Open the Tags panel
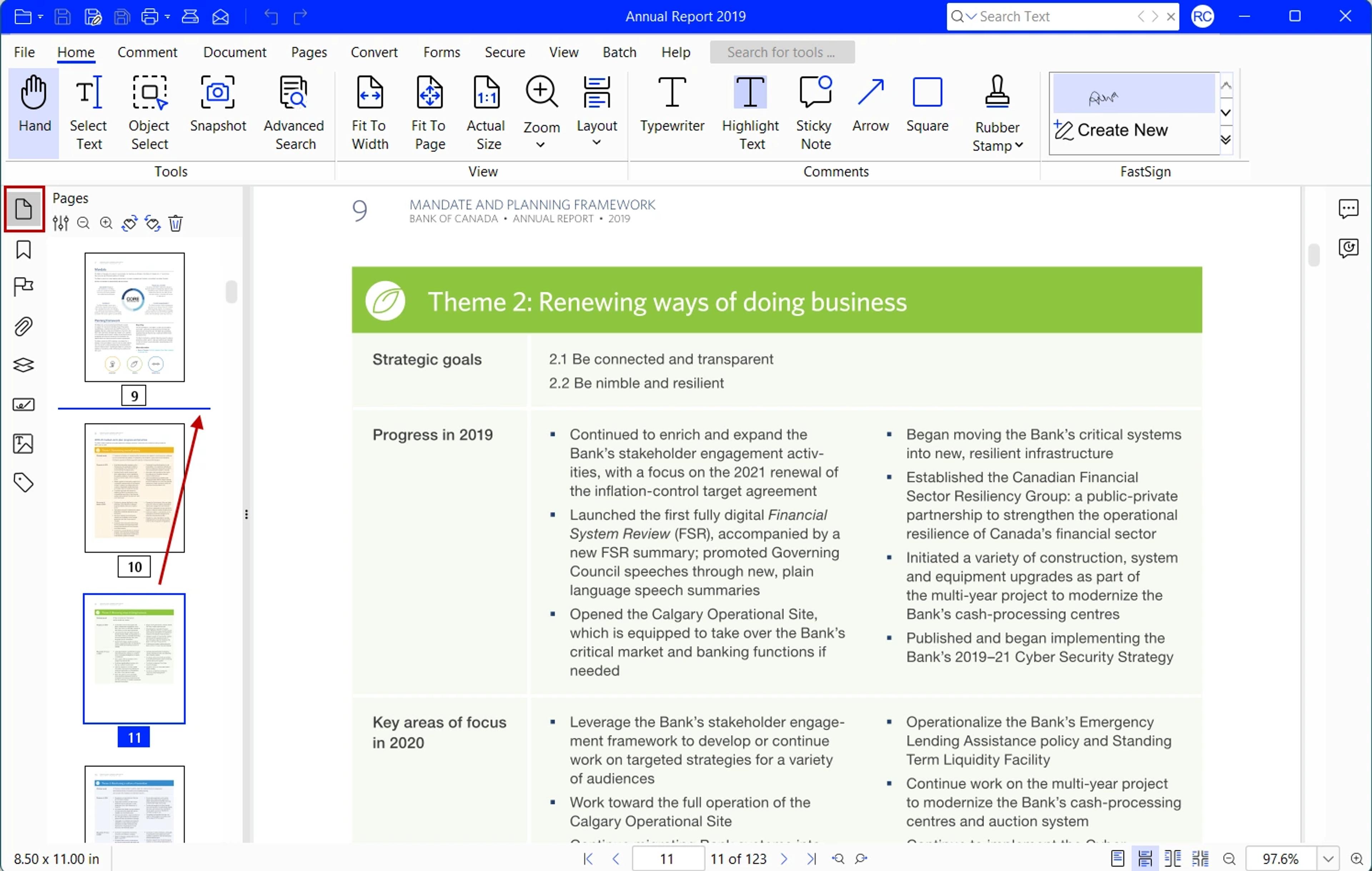The image size is (1372, 871). click(23, 483)
